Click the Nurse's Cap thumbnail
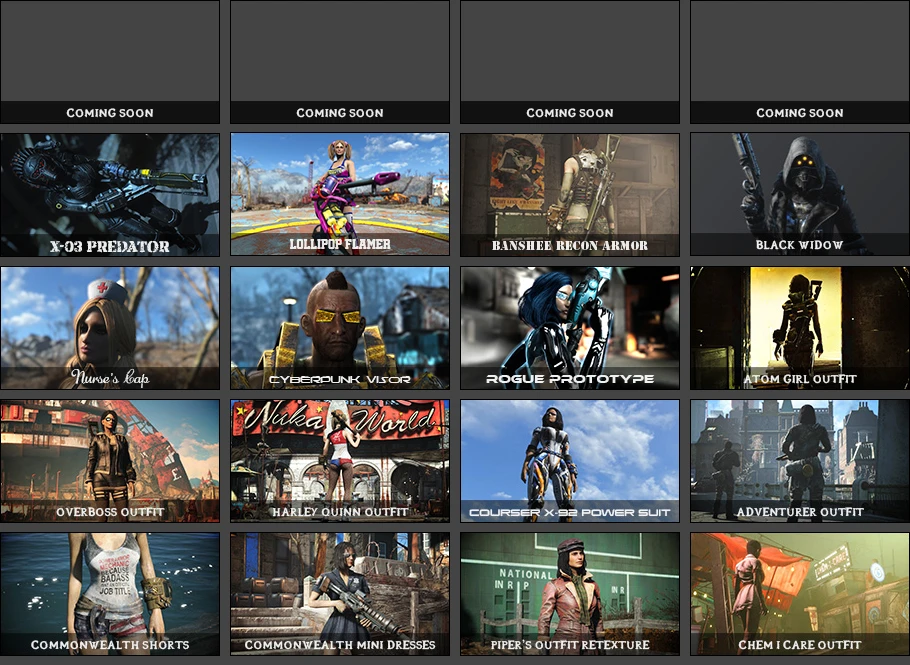The width and height of the screenshot is (910, 665). [x=110, y=328]
